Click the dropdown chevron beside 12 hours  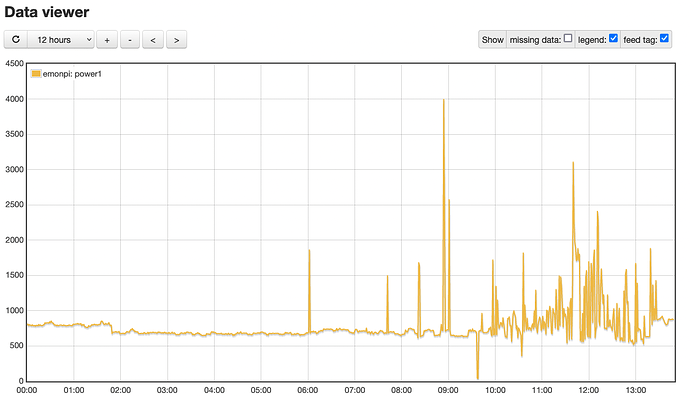click(89, 40)
